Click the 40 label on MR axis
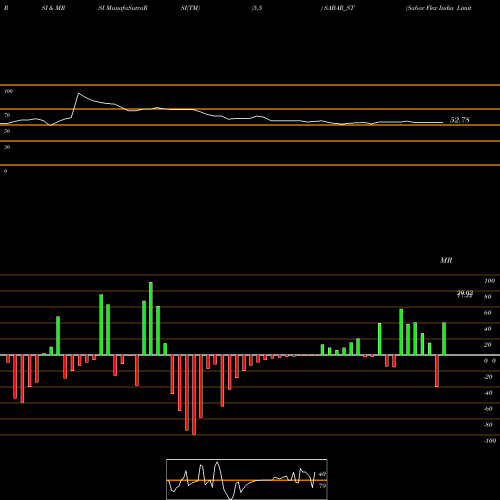The image size is (500, 500). 488,329
